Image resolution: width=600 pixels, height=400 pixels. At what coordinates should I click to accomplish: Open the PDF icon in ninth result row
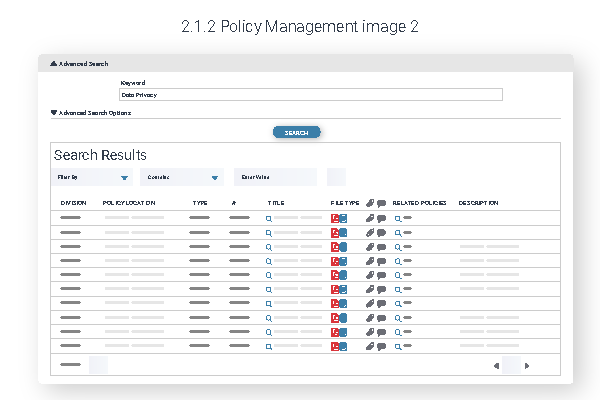[335, 332]
